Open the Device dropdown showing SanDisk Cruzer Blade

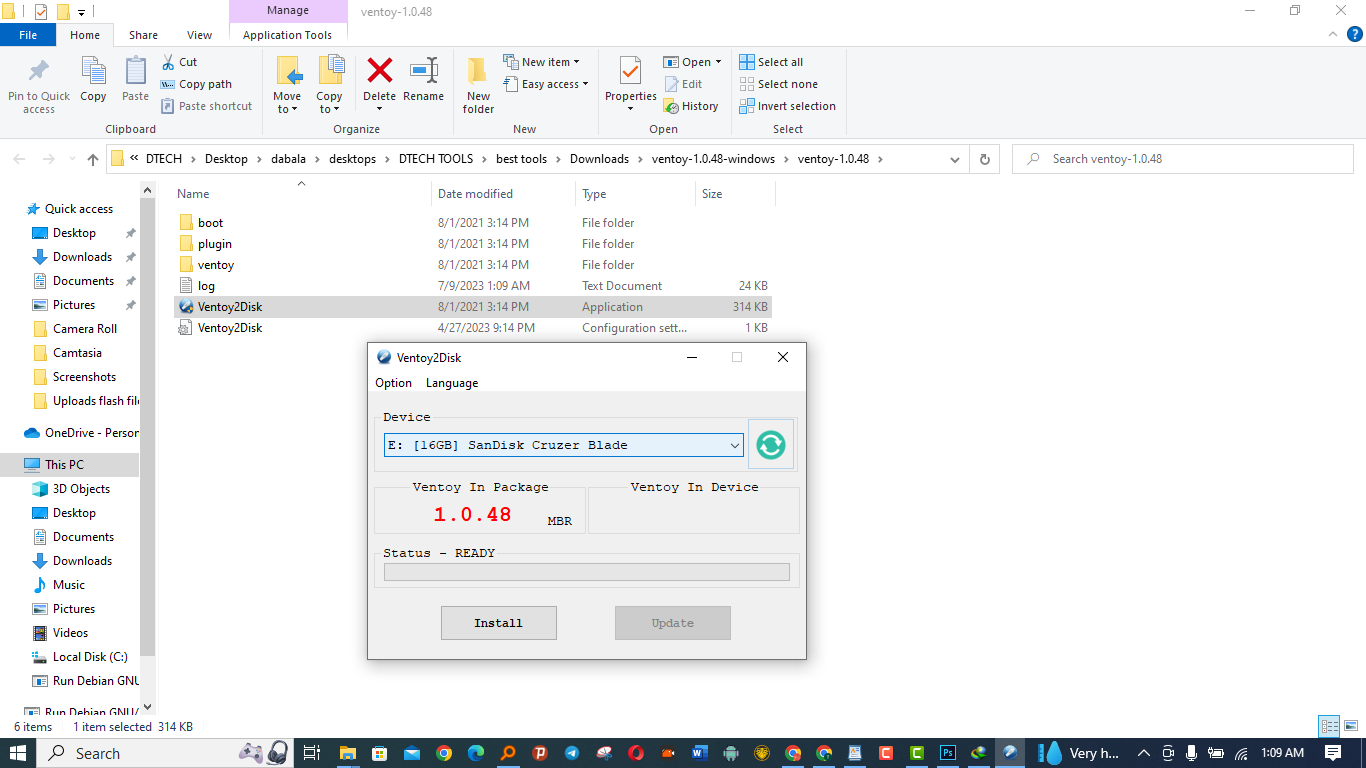[564, 445]
